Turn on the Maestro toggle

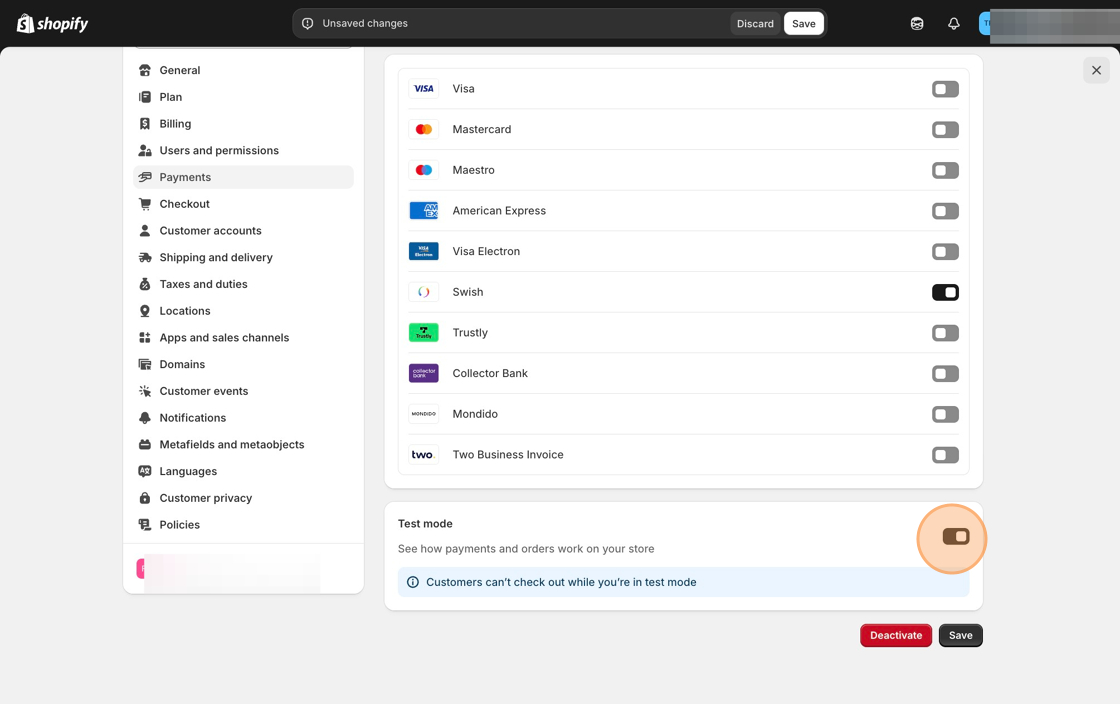(945, 171)
